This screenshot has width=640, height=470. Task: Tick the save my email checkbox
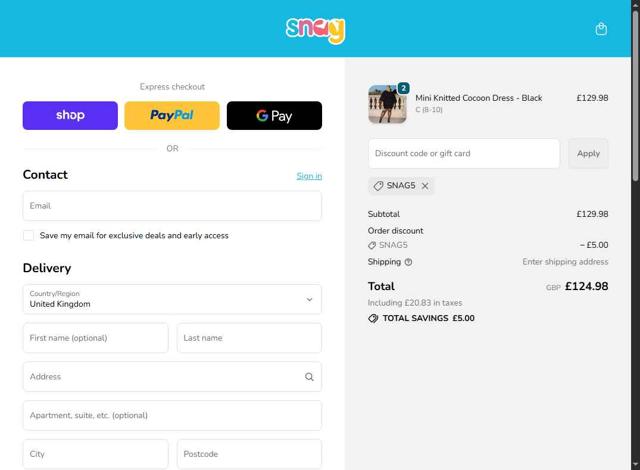pos(29,235)
